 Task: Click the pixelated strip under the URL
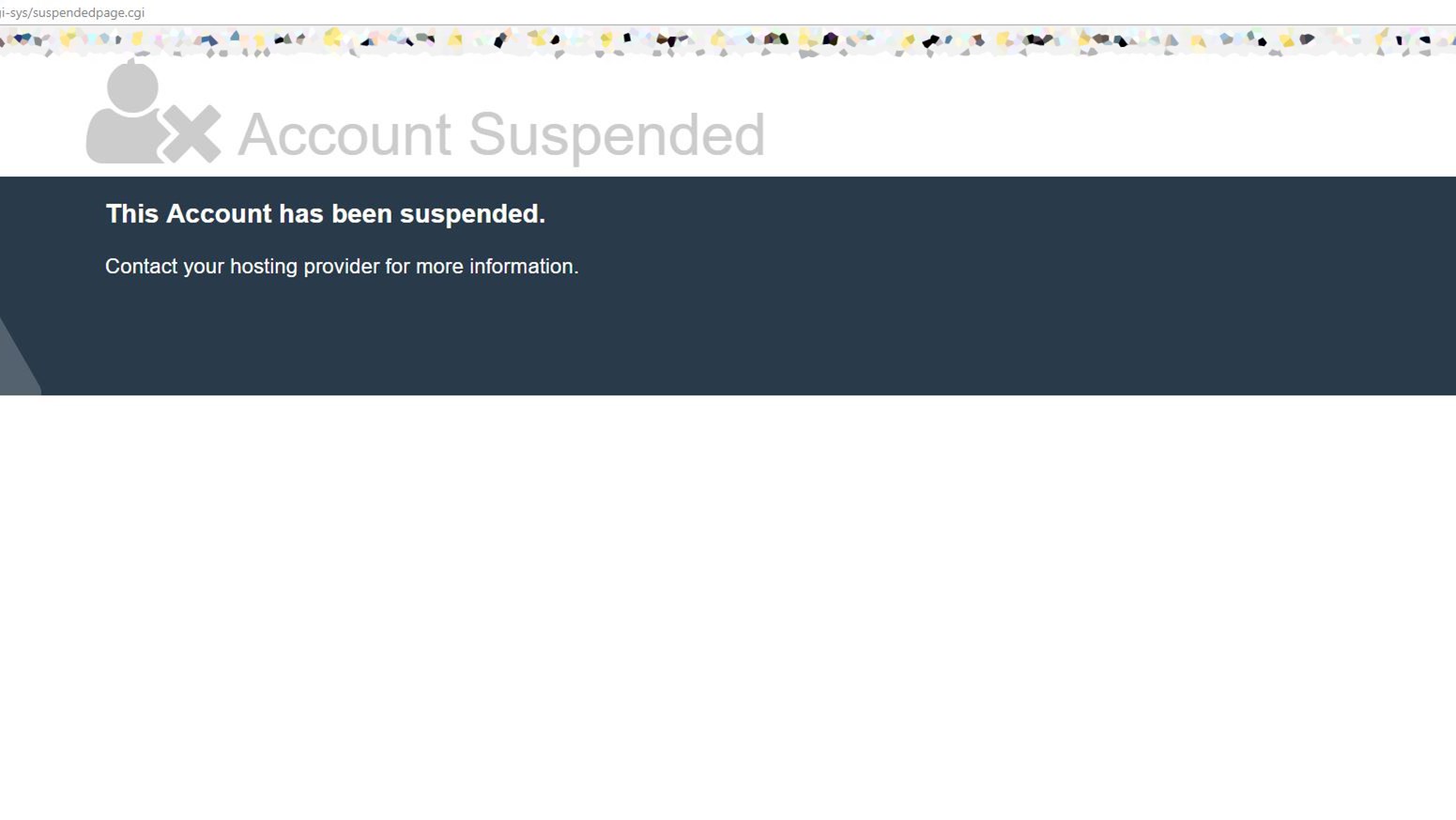tap(728, 41)
